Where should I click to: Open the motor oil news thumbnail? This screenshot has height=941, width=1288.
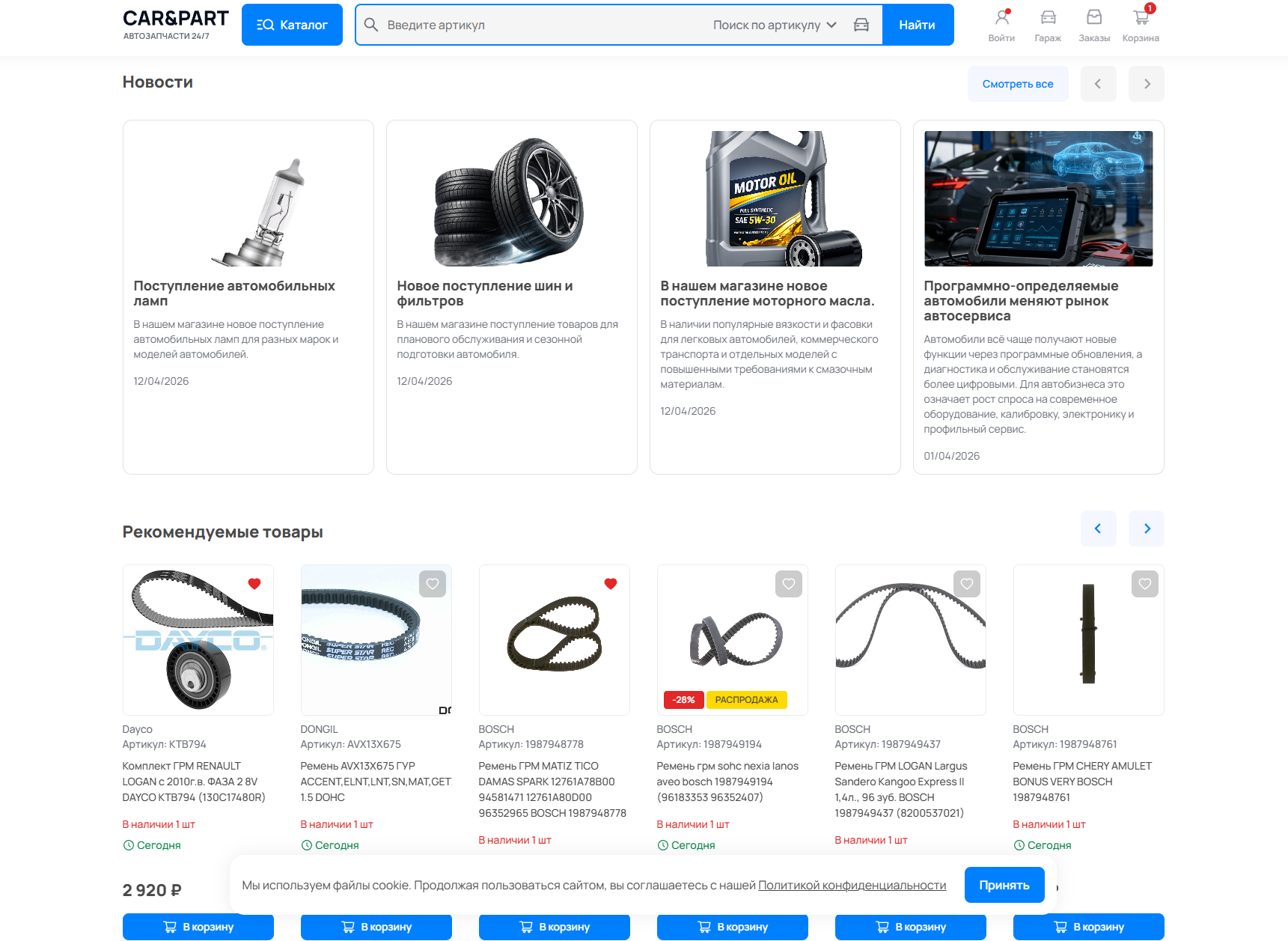click(x=775, y=199)
